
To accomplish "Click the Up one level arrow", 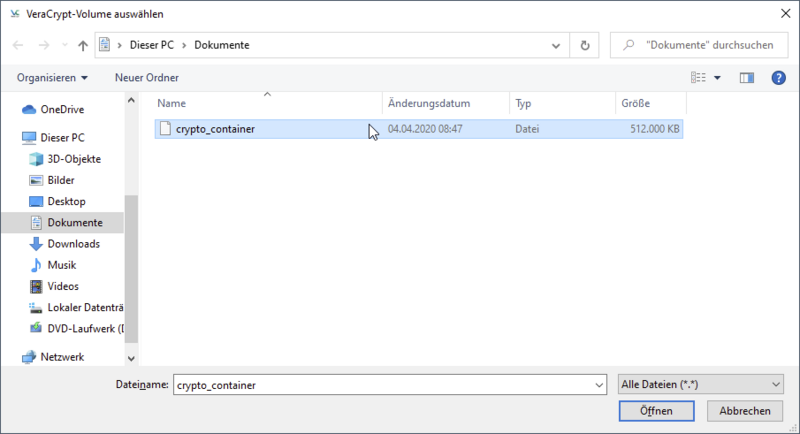I will (x=82, y=45).
